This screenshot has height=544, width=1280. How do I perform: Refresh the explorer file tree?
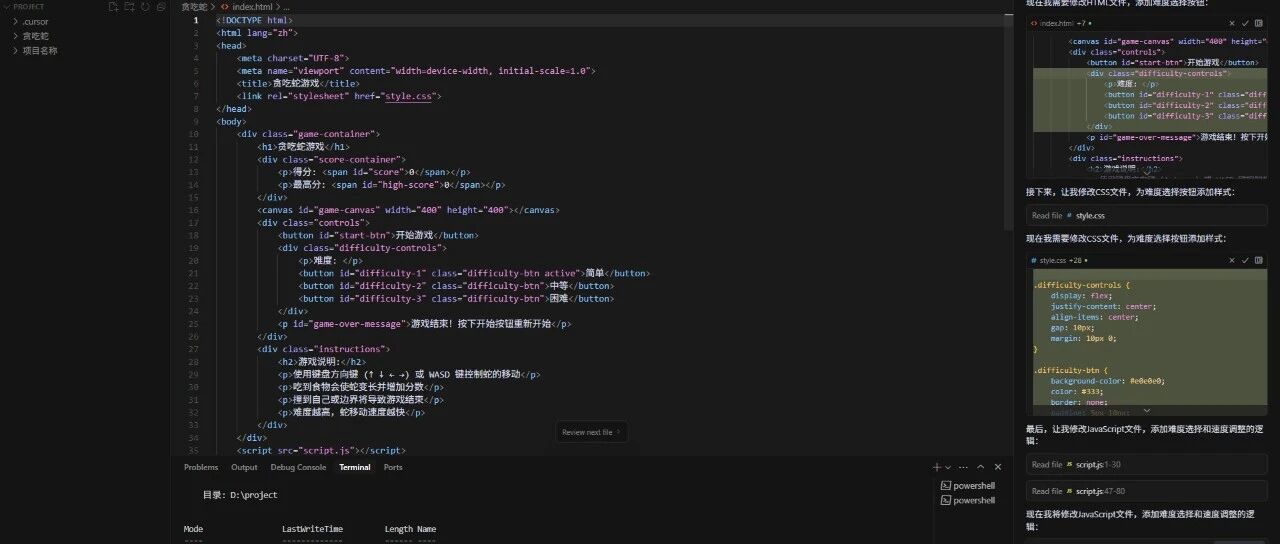point(145,7)
